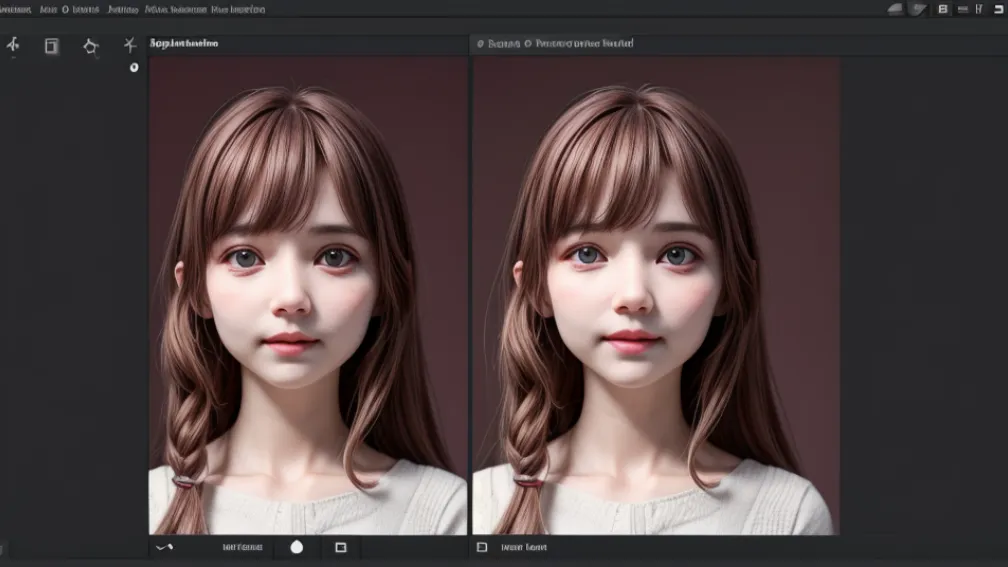The height and width of the screenshot is (567, 1008).
Task: Click the bracket icon at top-right corner
Action: tap(998, 9)
